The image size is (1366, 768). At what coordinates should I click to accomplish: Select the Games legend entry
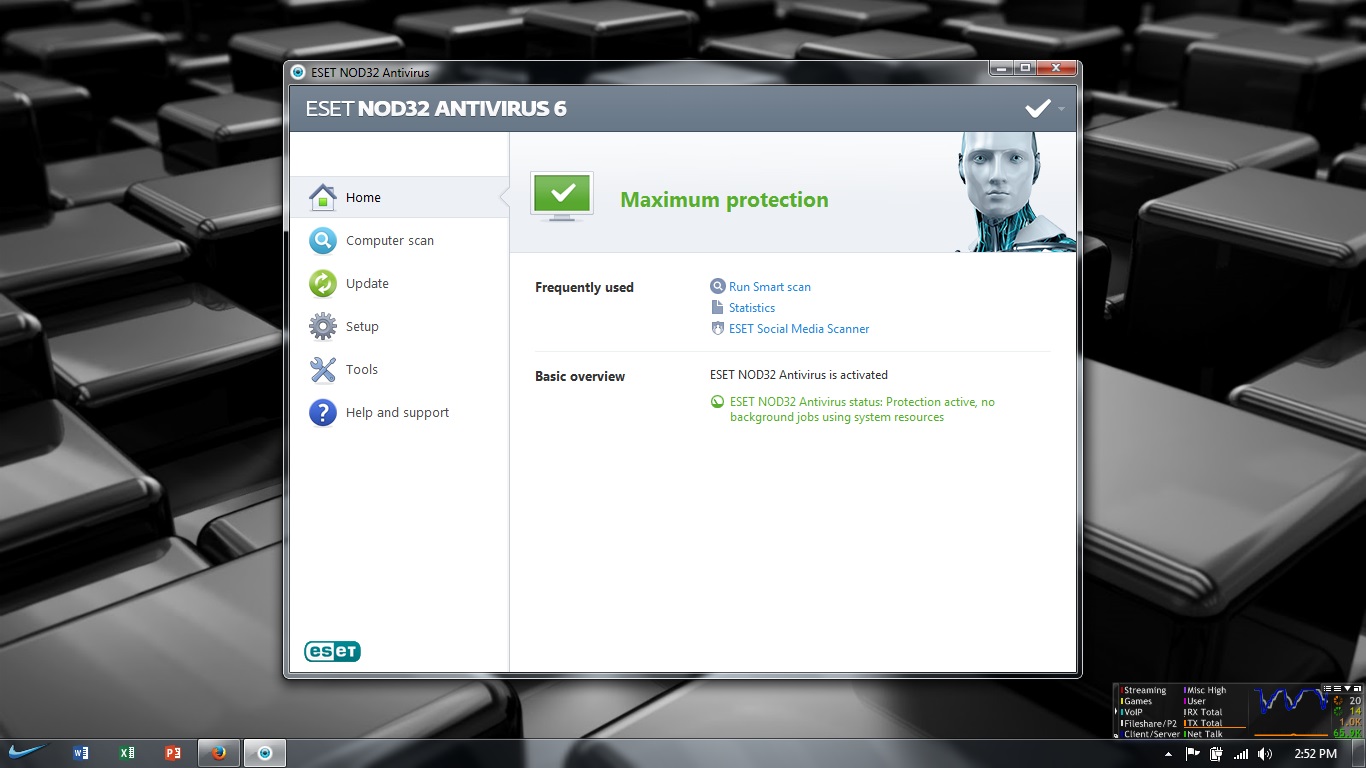1136,701
